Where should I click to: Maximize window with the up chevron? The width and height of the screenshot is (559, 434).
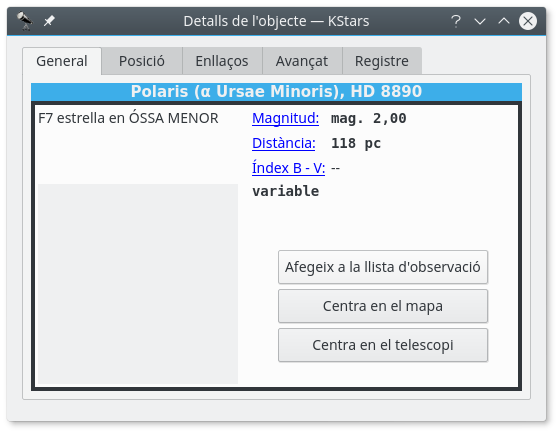(504, 21)
